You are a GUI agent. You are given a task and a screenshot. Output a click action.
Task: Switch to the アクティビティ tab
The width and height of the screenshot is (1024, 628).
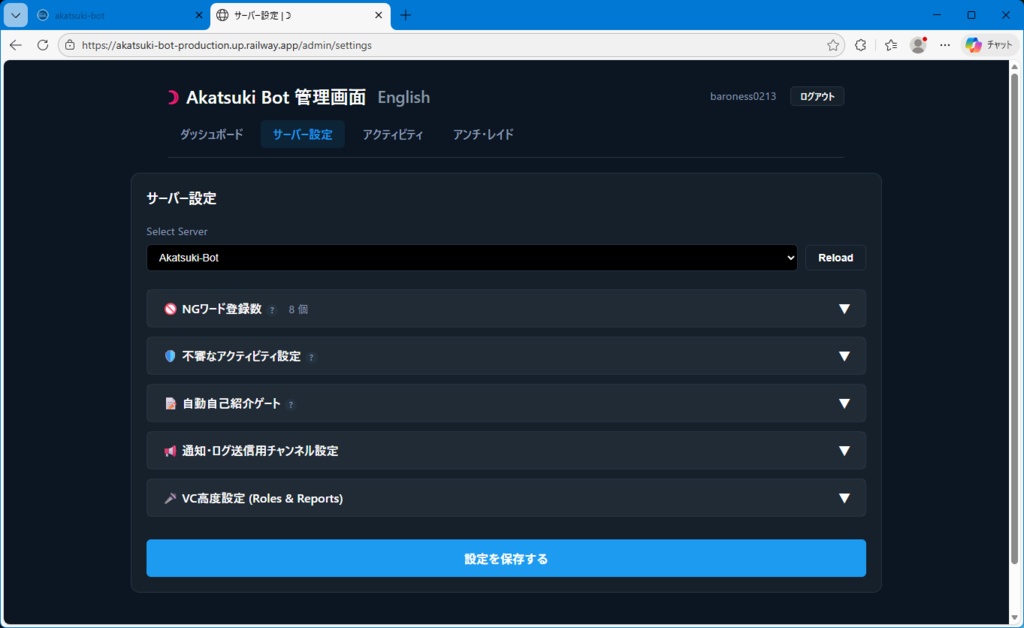click(392, 134)
